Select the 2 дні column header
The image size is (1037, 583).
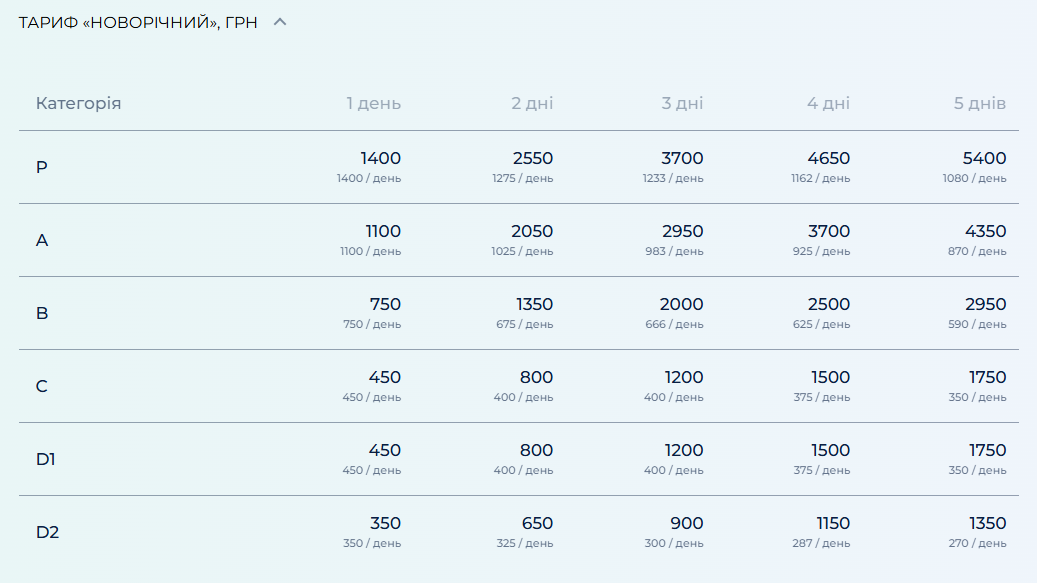click(531, 103)
